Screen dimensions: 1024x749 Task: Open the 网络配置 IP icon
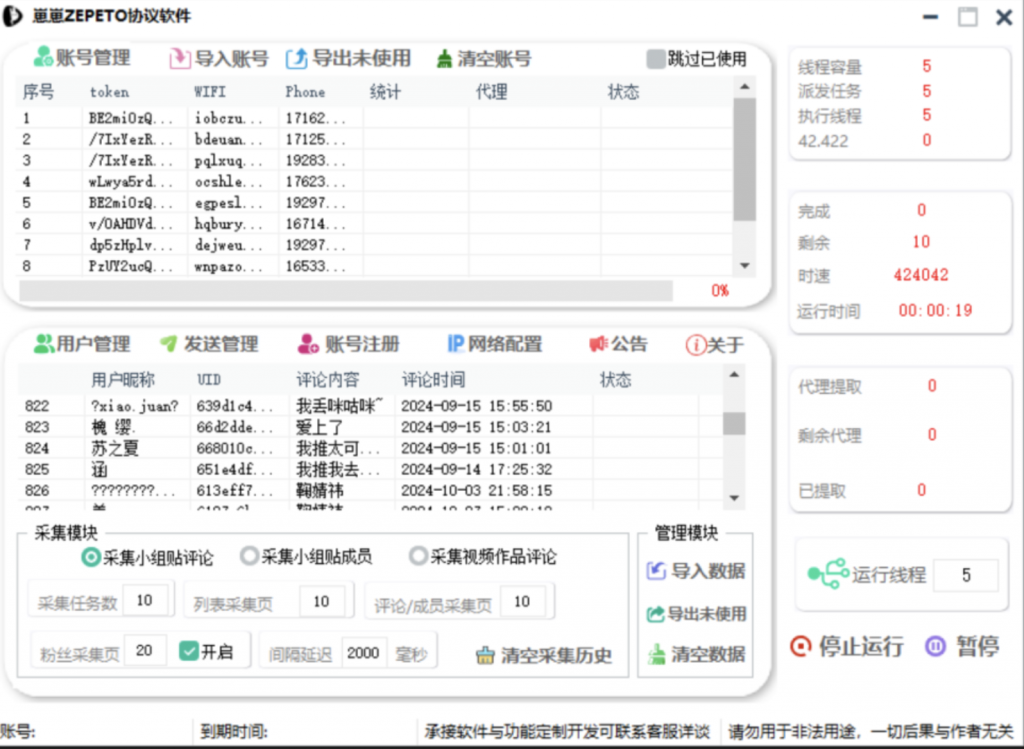tap(455, 343)
